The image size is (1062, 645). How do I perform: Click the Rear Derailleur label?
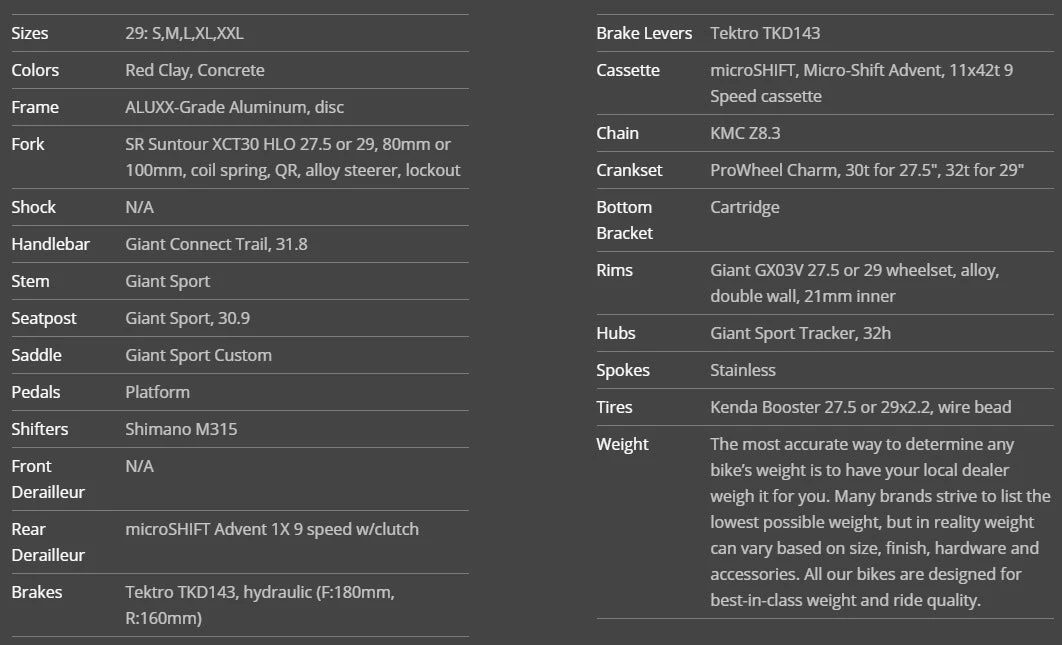click(48, 542)
